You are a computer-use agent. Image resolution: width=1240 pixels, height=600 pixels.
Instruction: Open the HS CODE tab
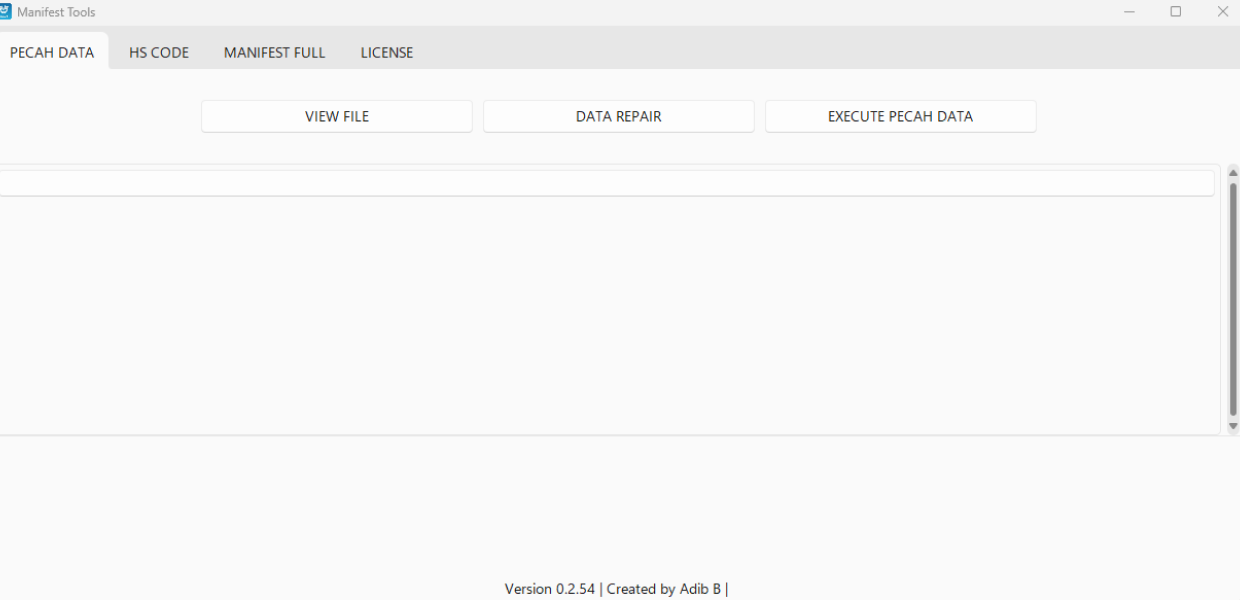click(159, 52)
